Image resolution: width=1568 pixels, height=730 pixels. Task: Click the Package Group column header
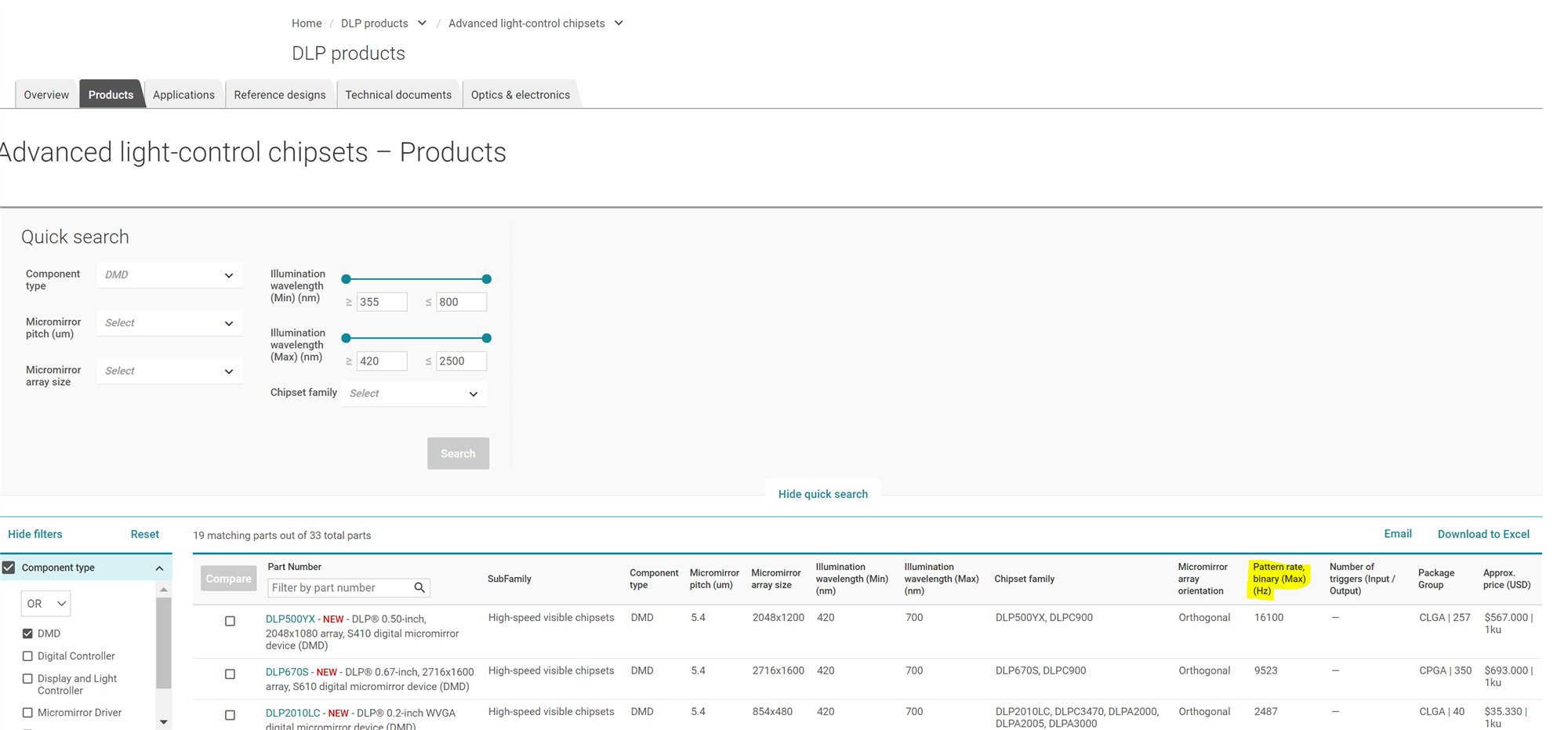click(1436, 579)
